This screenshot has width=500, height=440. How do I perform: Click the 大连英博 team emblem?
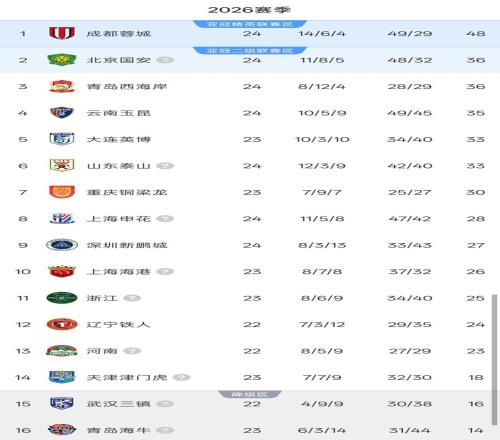62,139
